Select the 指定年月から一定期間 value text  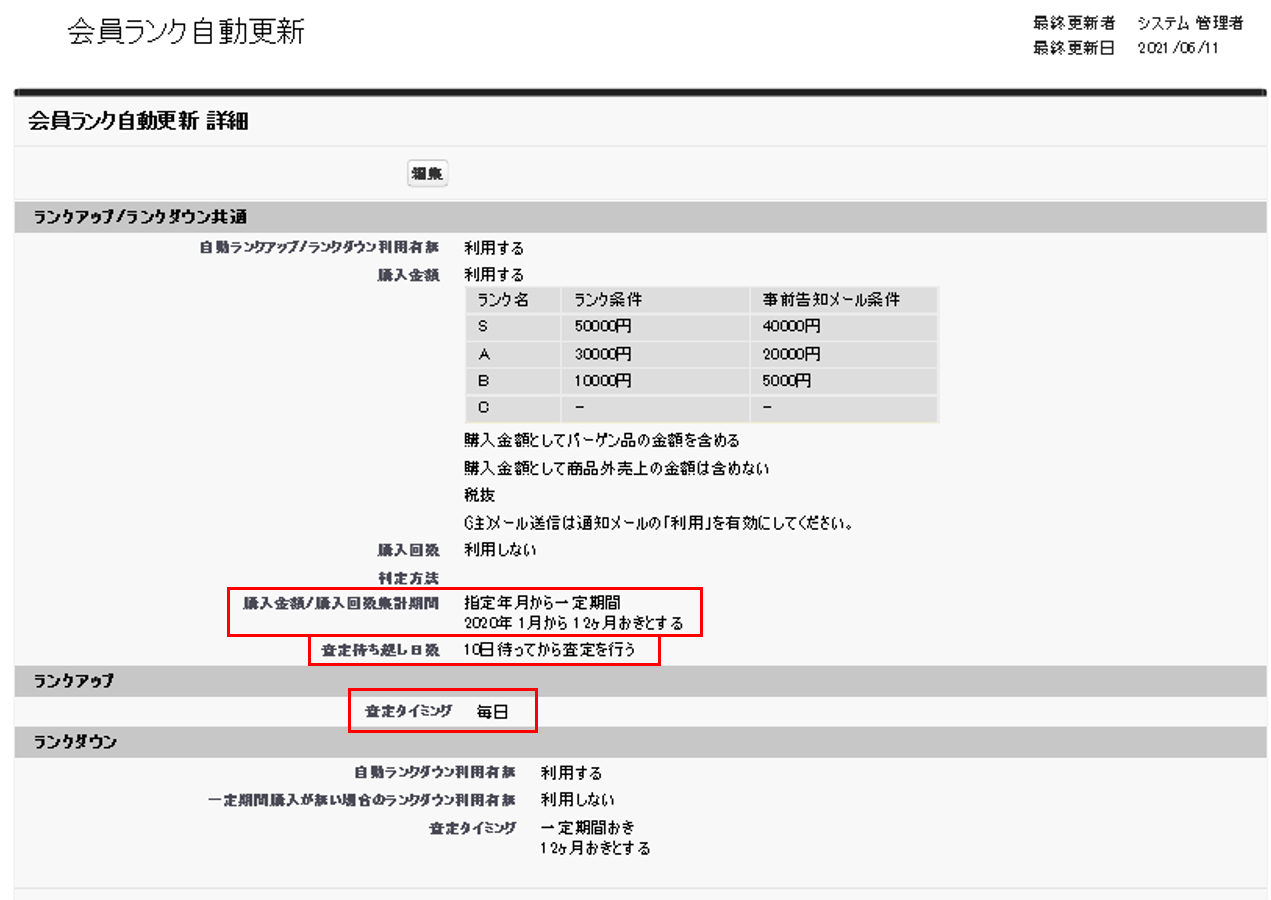click(542, 603)
